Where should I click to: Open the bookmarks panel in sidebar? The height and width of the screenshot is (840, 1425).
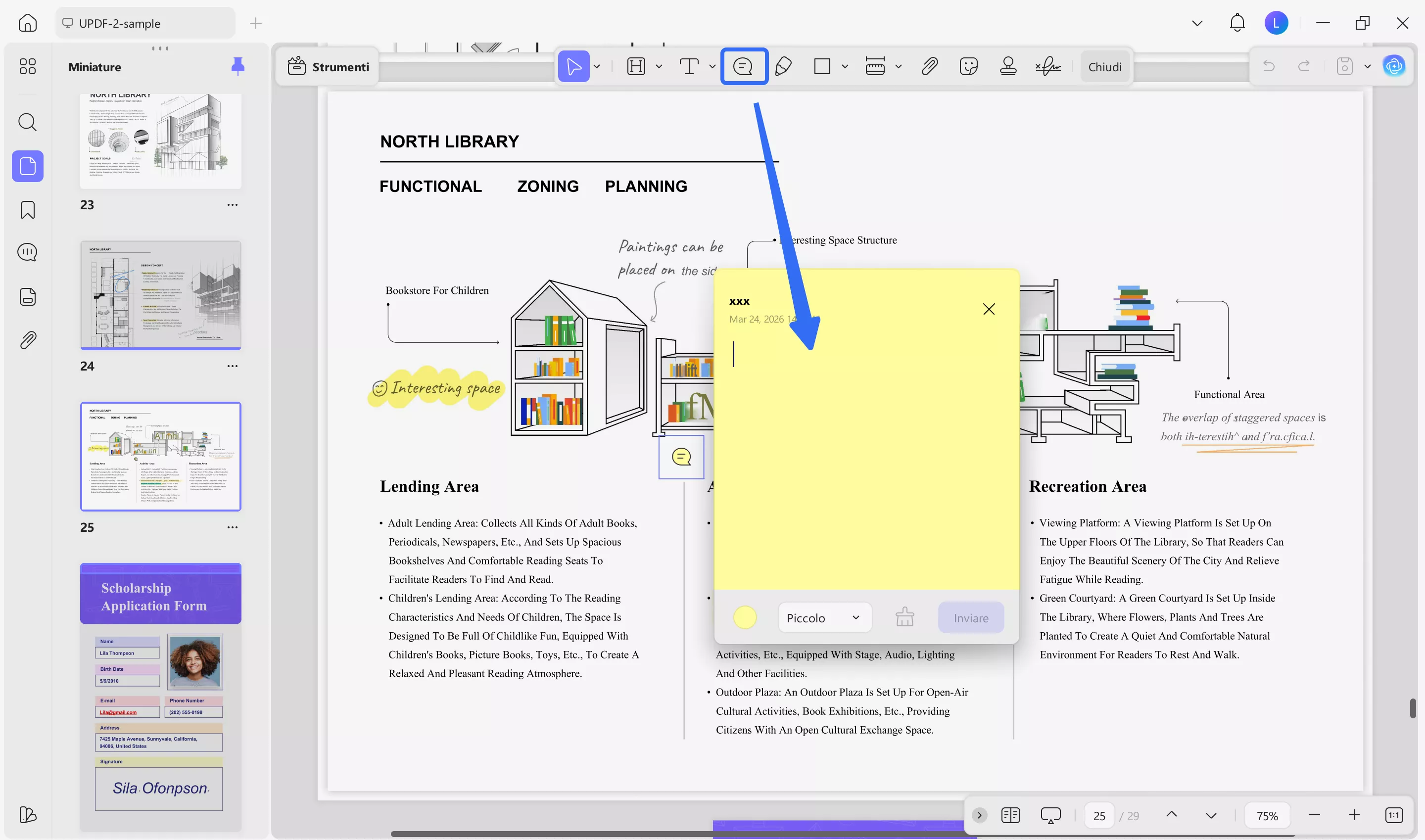click(x=27, y=210)
